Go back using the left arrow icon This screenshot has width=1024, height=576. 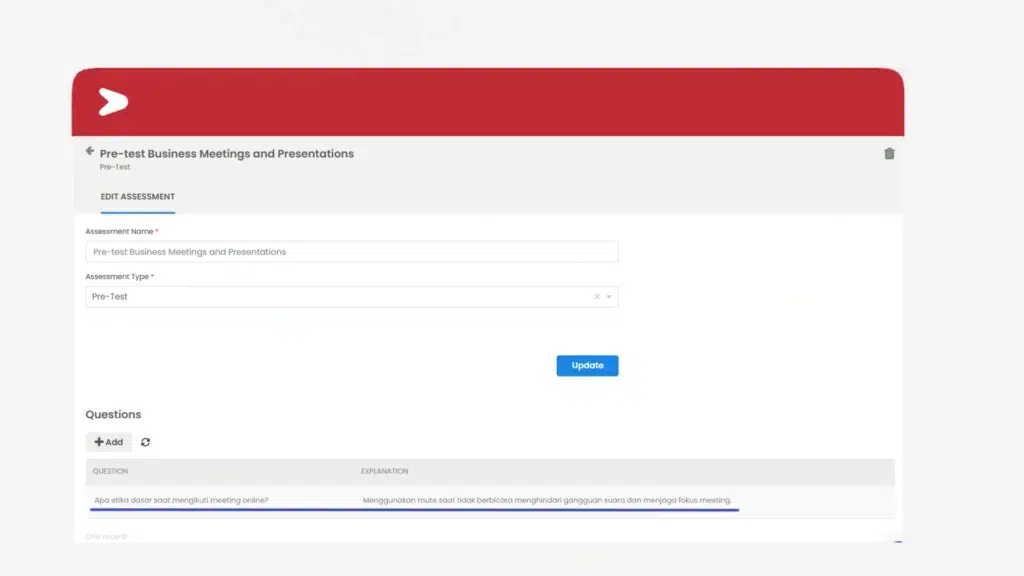click(90, 152)
